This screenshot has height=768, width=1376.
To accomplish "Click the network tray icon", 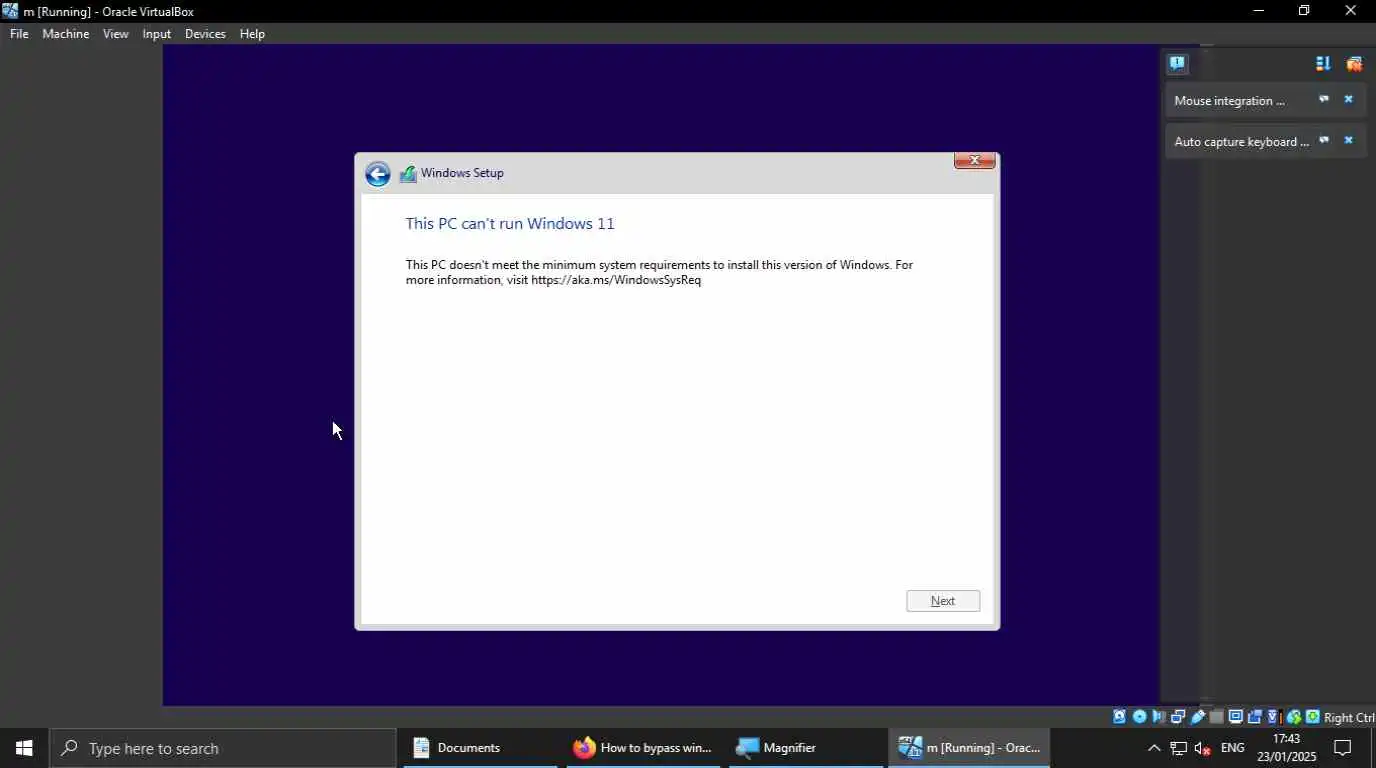I will pos(1179,748).
